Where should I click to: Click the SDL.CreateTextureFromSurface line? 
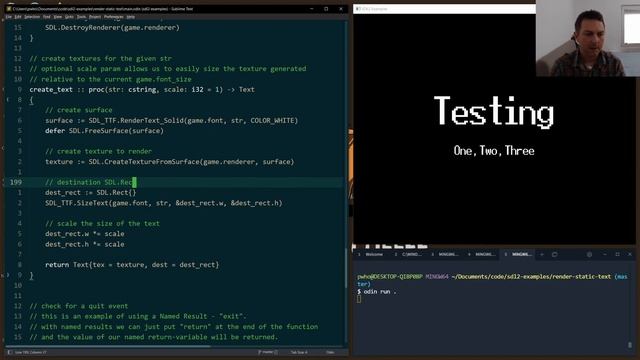pos(169,162)
